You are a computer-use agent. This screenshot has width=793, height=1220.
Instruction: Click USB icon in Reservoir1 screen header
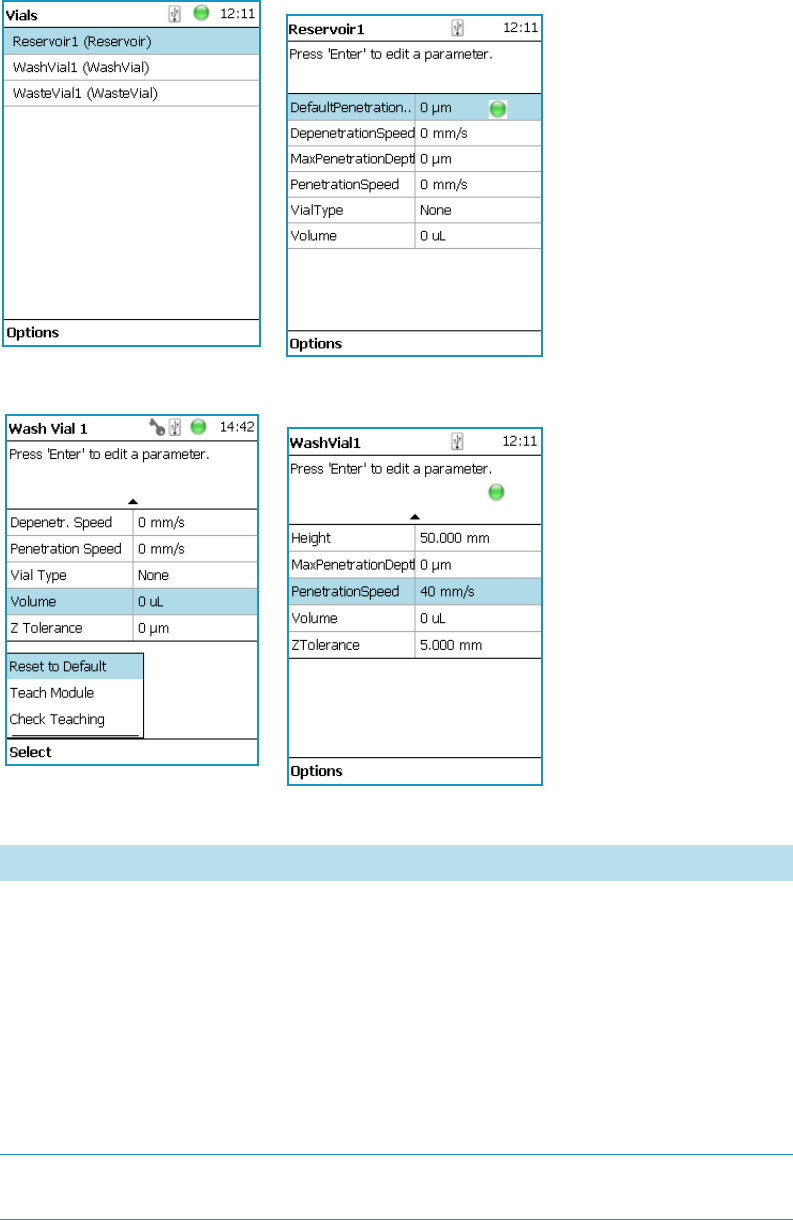pyautogui.click(x=459, y=29)
